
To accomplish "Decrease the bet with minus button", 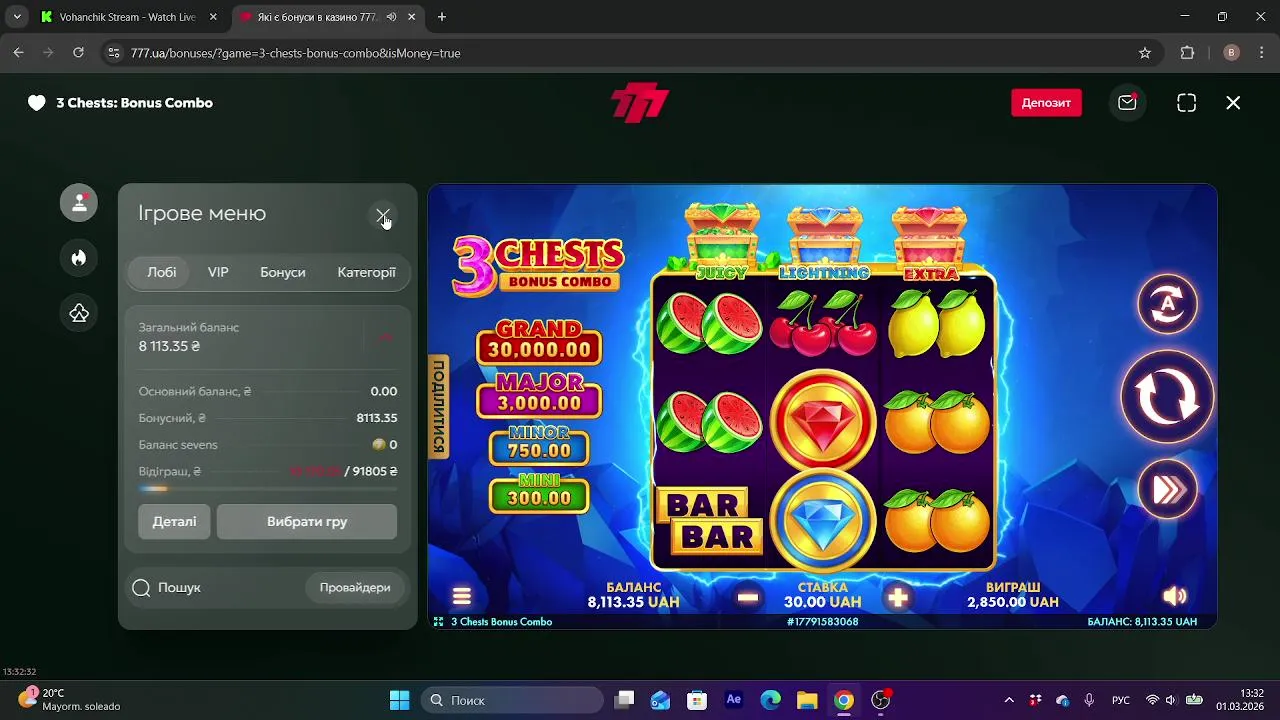I will click(747, 598).
